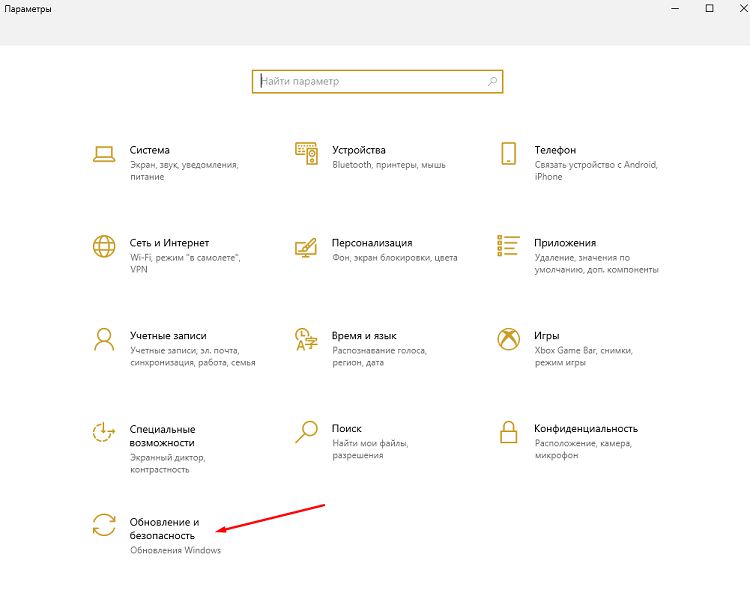Screen dimensions: 750x590
Task: Open the Игры Xbox icon
Action: [x=508, y=339]
